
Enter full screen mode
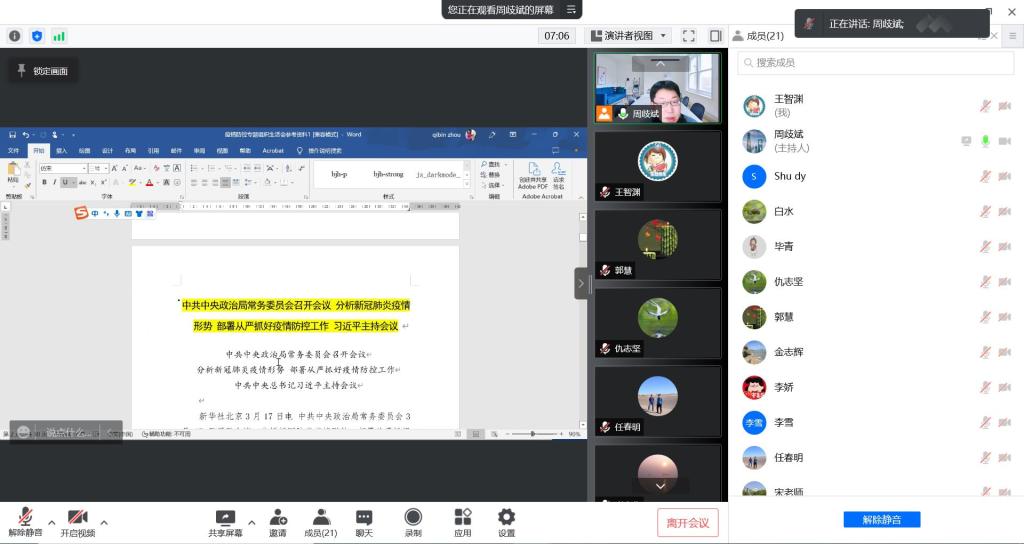(x=689, y=36)
